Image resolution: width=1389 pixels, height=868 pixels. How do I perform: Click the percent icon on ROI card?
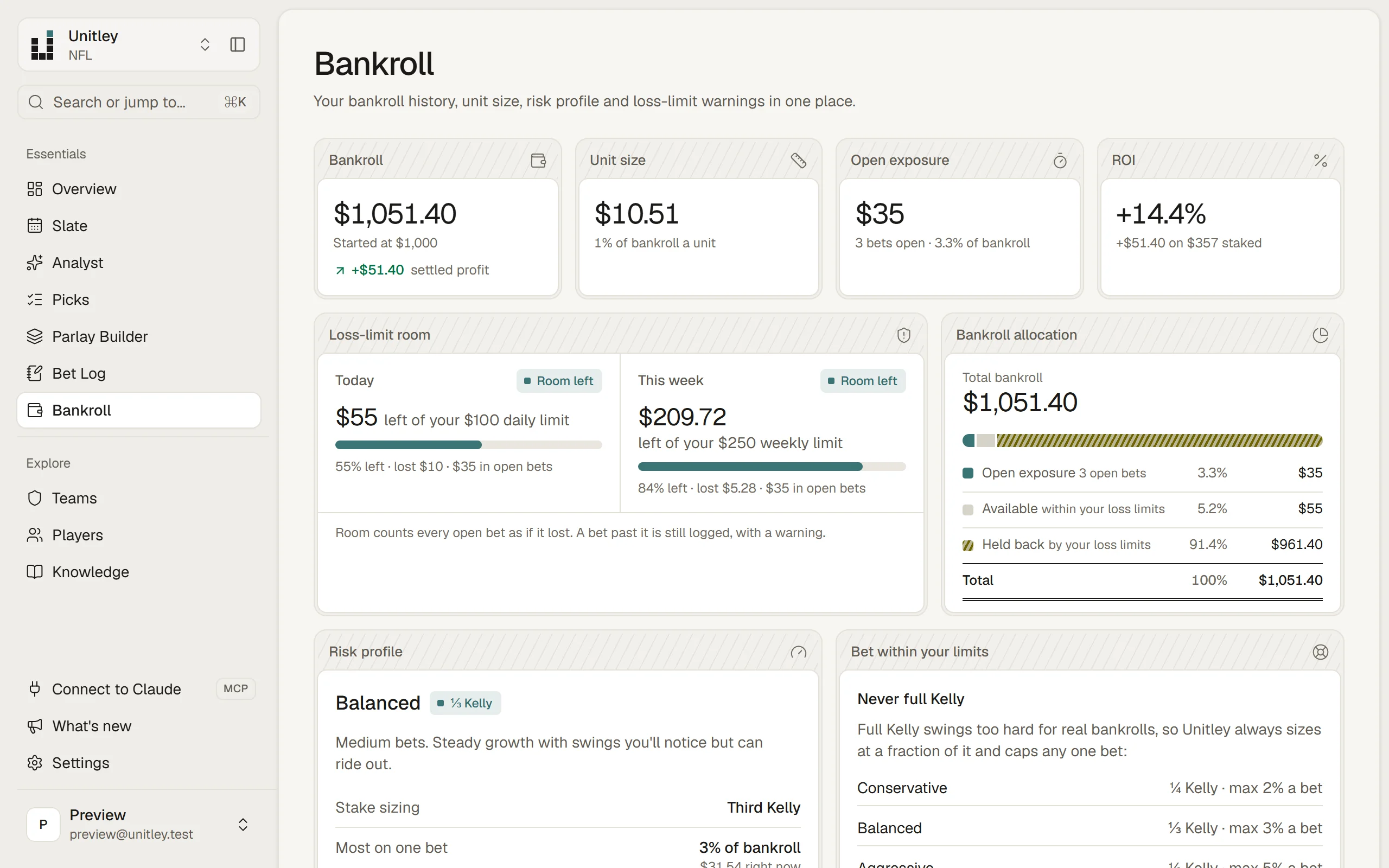click(x=1320, y=161)
